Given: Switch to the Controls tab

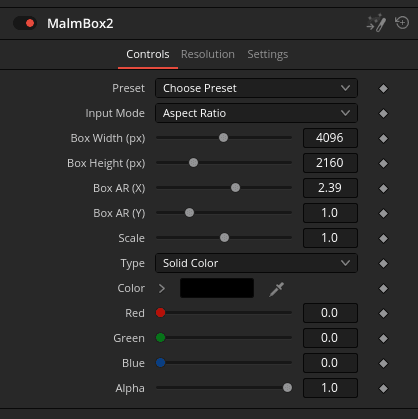Looking at the screenshot, I should point(148,54).
